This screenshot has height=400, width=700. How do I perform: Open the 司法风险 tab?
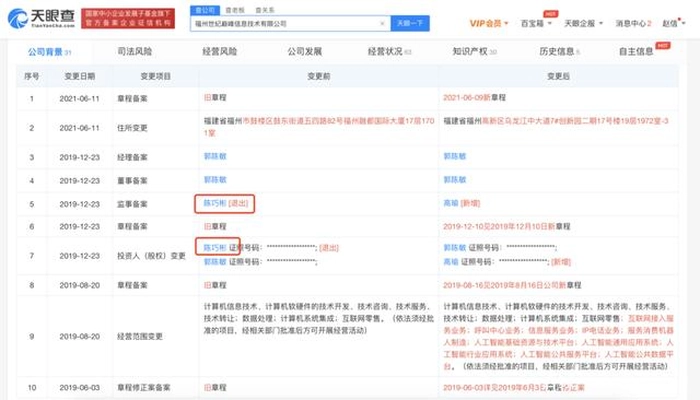135,50
